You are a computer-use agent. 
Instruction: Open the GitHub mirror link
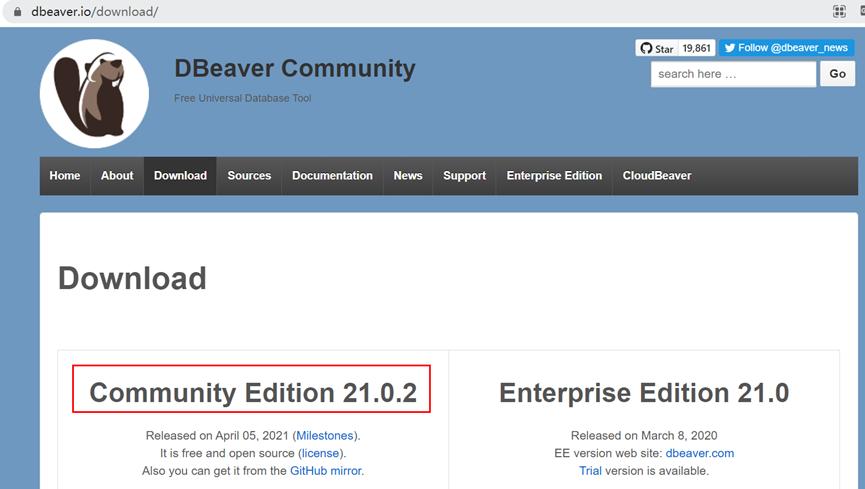[x=326, y=471]
